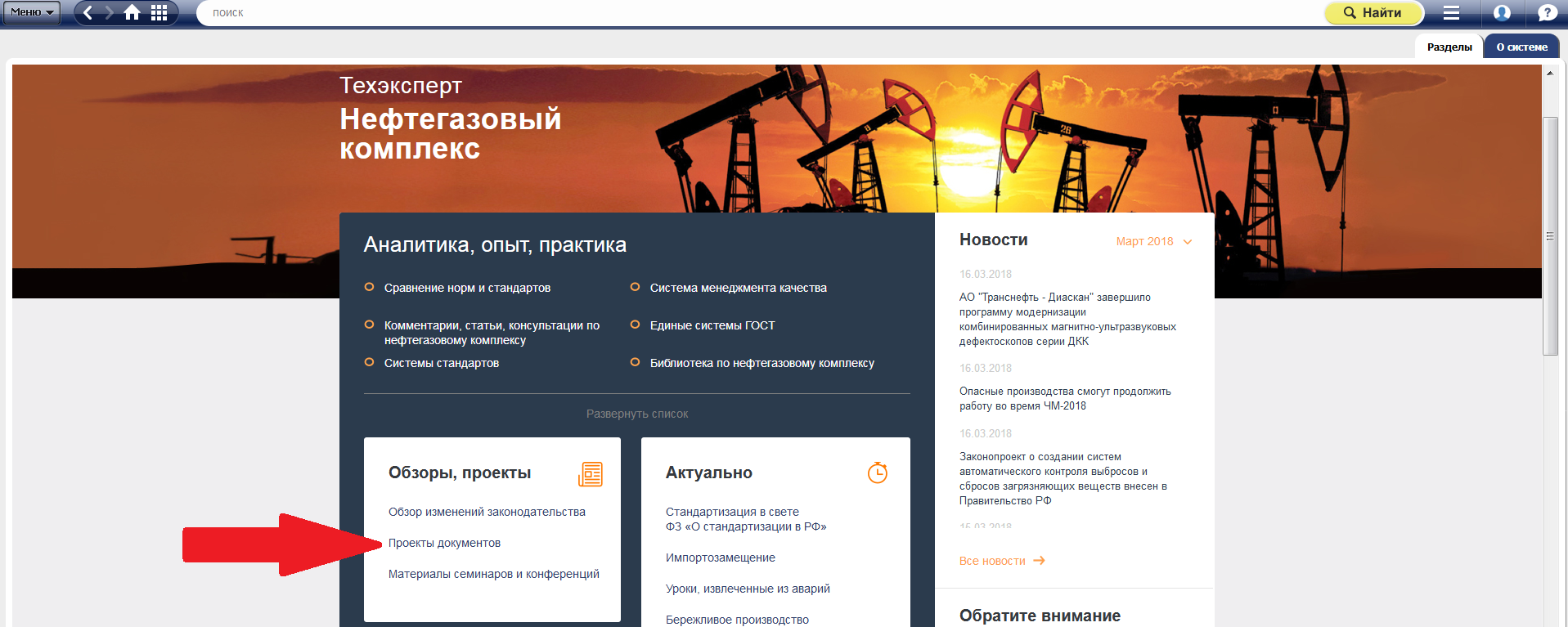Click the home icon in the toolbar
The image size is (1568, 627).
pyautogui.click(x=132, y=12)
